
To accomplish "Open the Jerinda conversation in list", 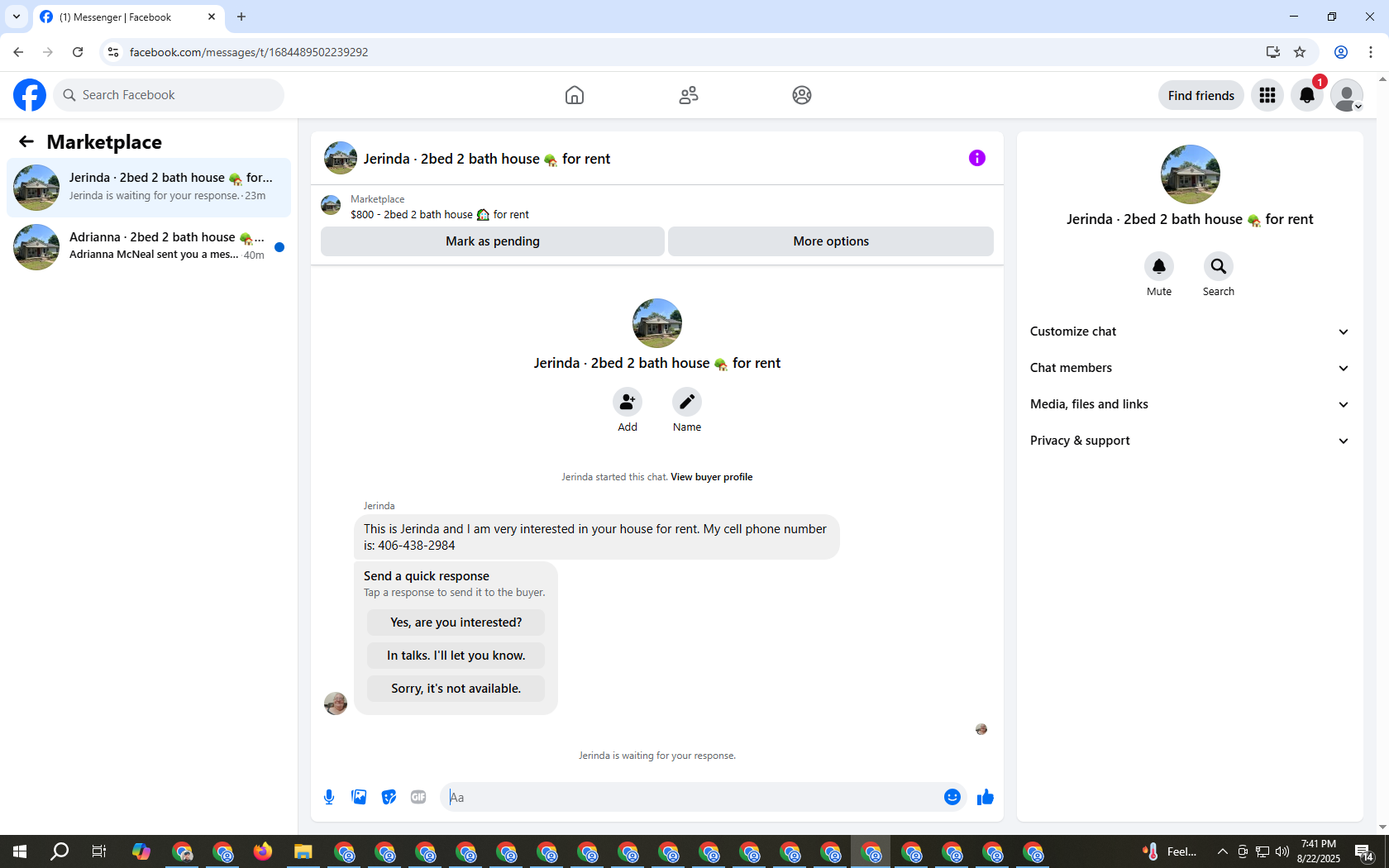I will [x=149, y=188].
